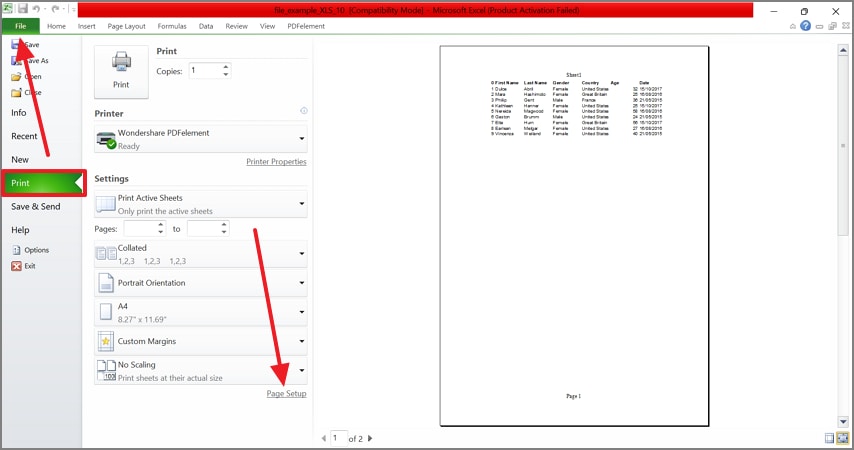Open the Page Setup link

[286, 393]
